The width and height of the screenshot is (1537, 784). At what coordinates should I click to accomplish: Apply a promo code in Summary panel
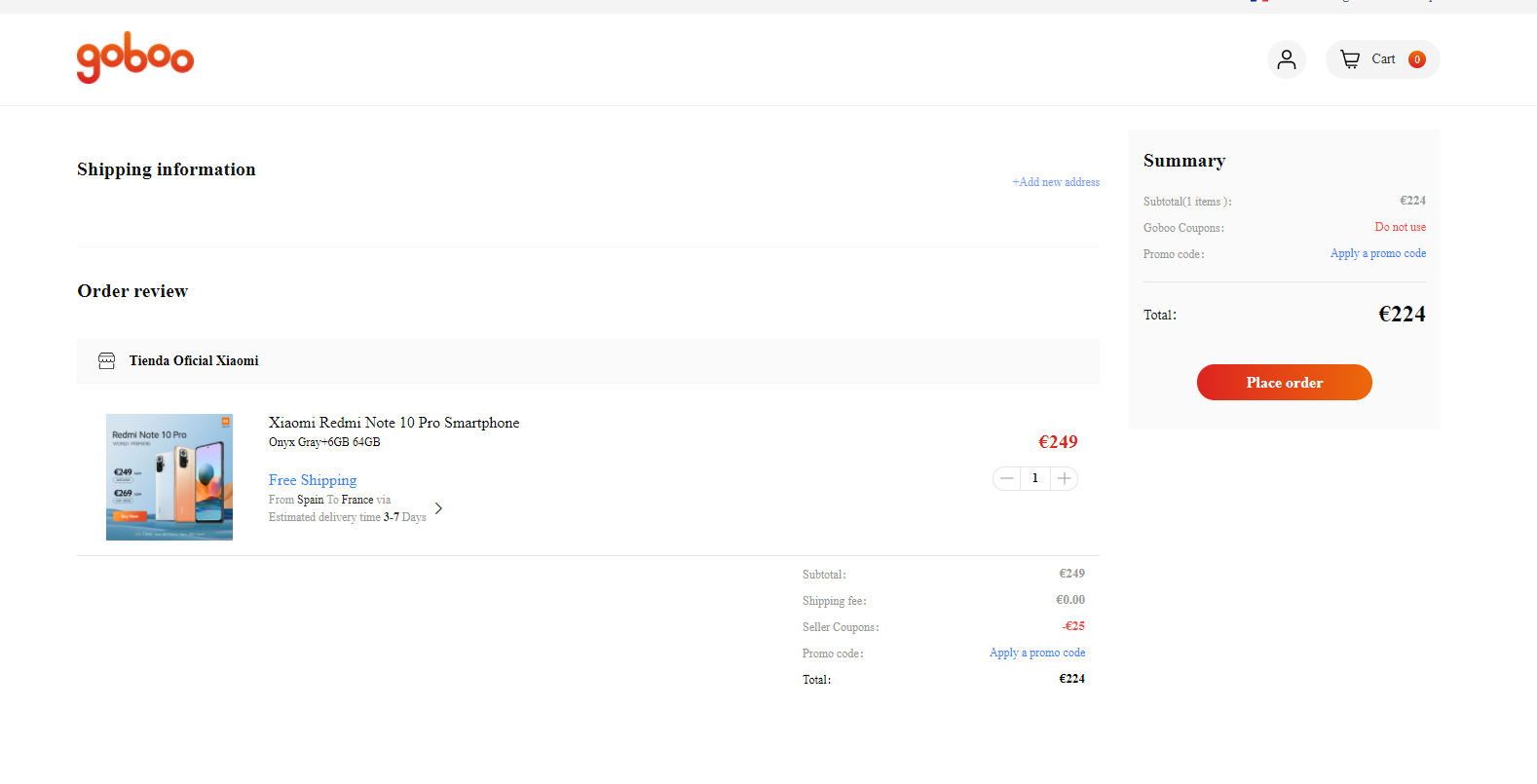coord(1377,253)
